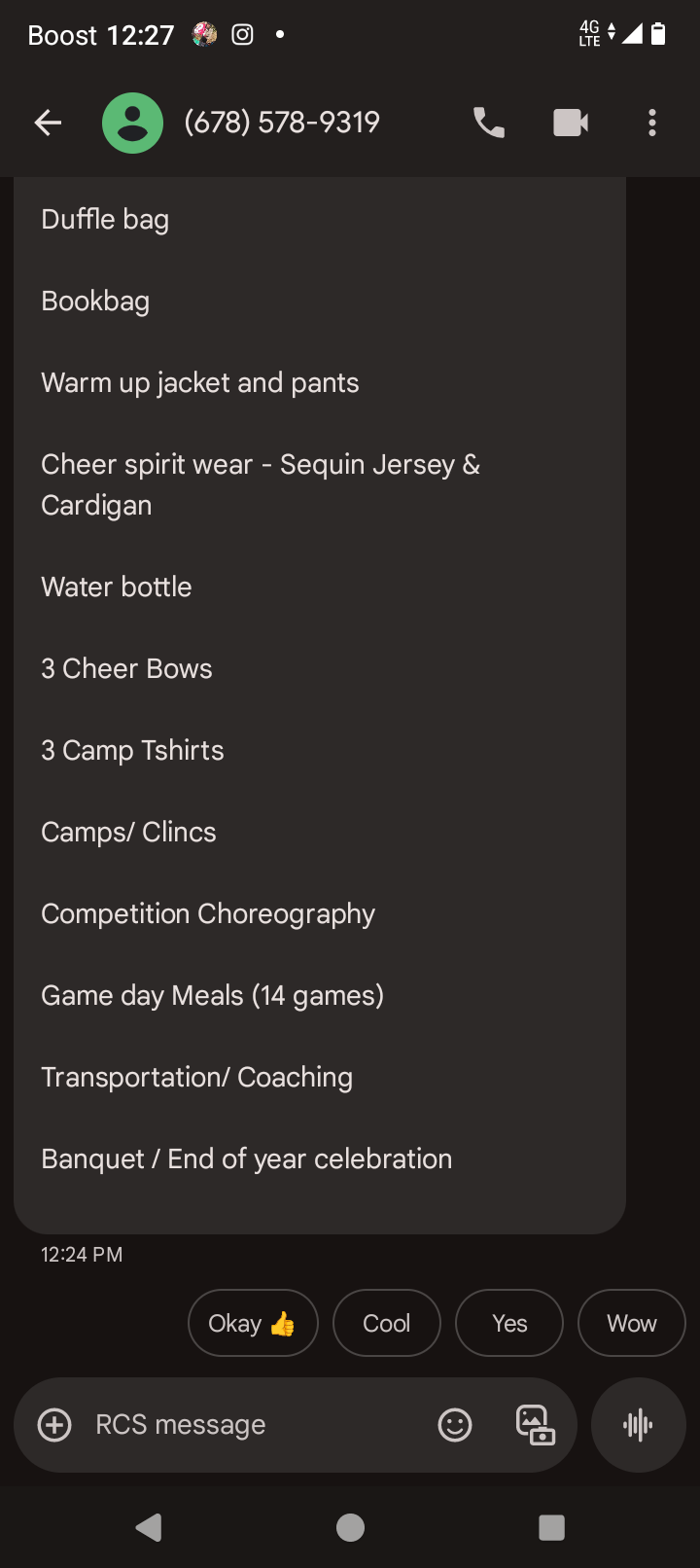Image resolution: width=700 pixels, height=1568 pixels.
Task: Tap the back arrow to leave conversation
Action: pyautogui.click(x=48, y=123)
